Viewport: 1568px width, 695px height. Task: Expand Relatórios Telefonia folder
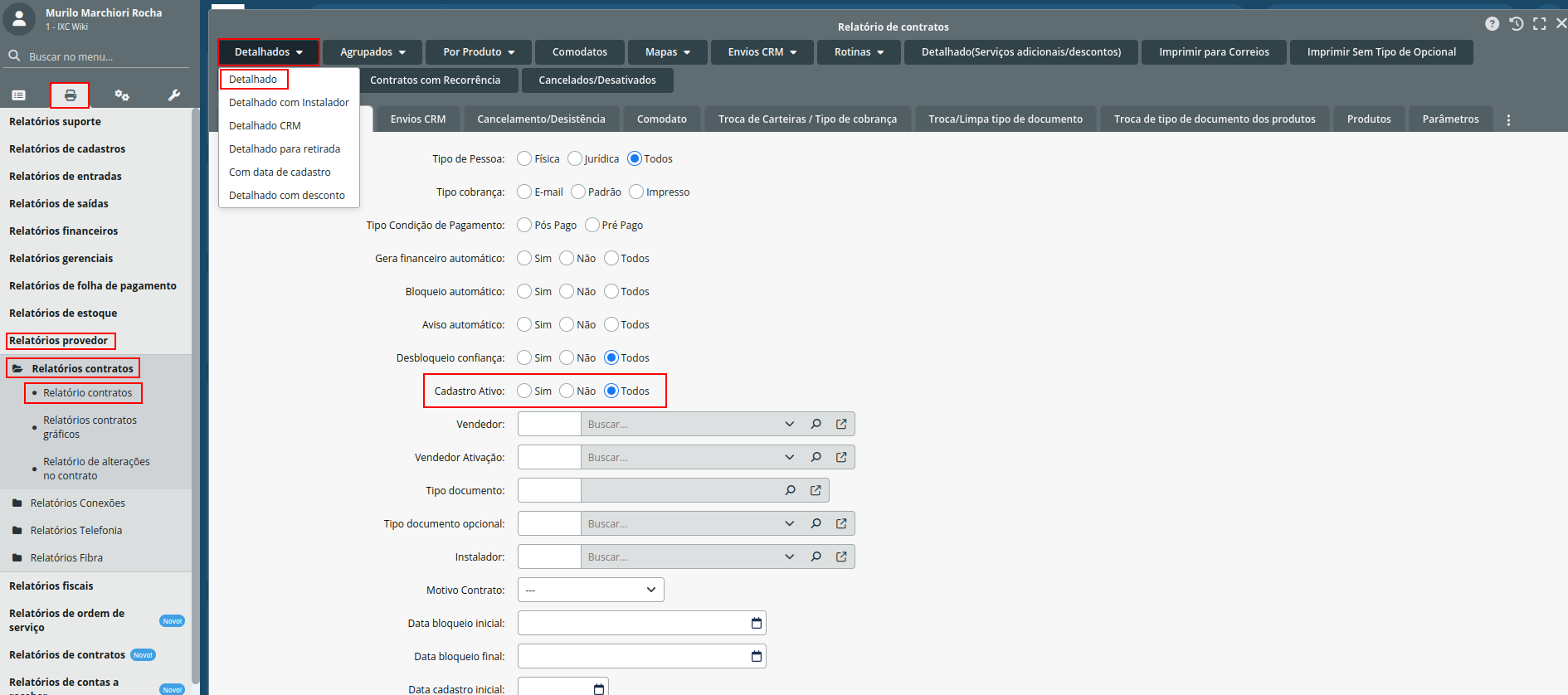click(76, 530)
